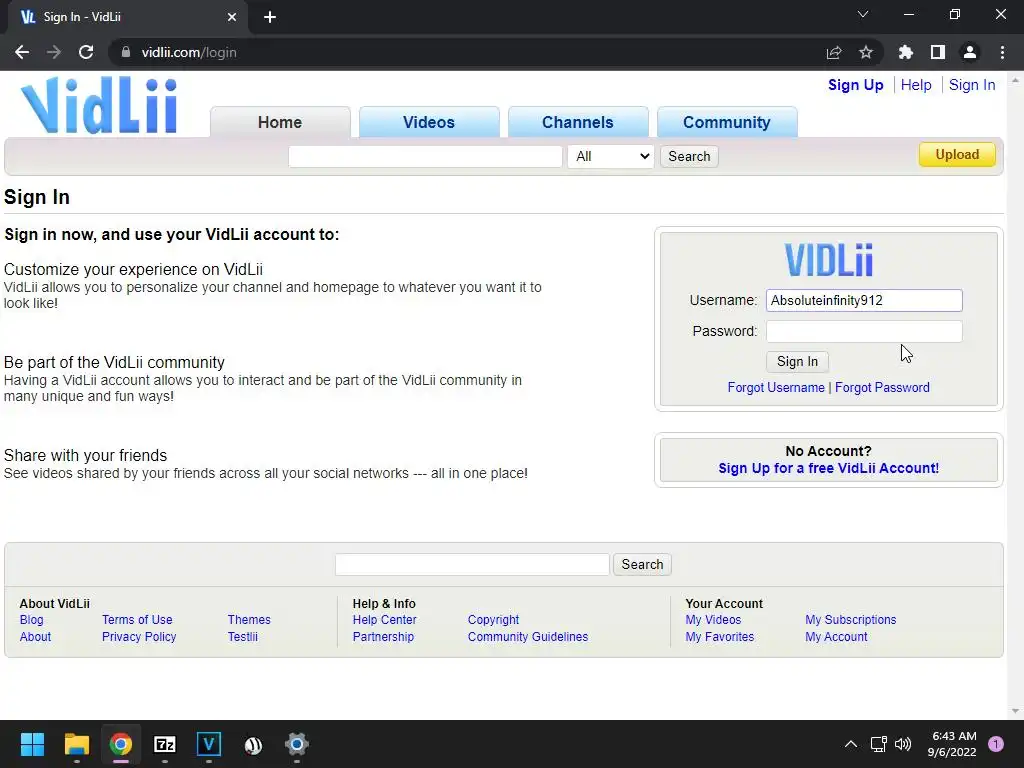Click the taskbar clock and date
Image resolution: width=1024 pixels, height=768 pixels.
(952, 744)
